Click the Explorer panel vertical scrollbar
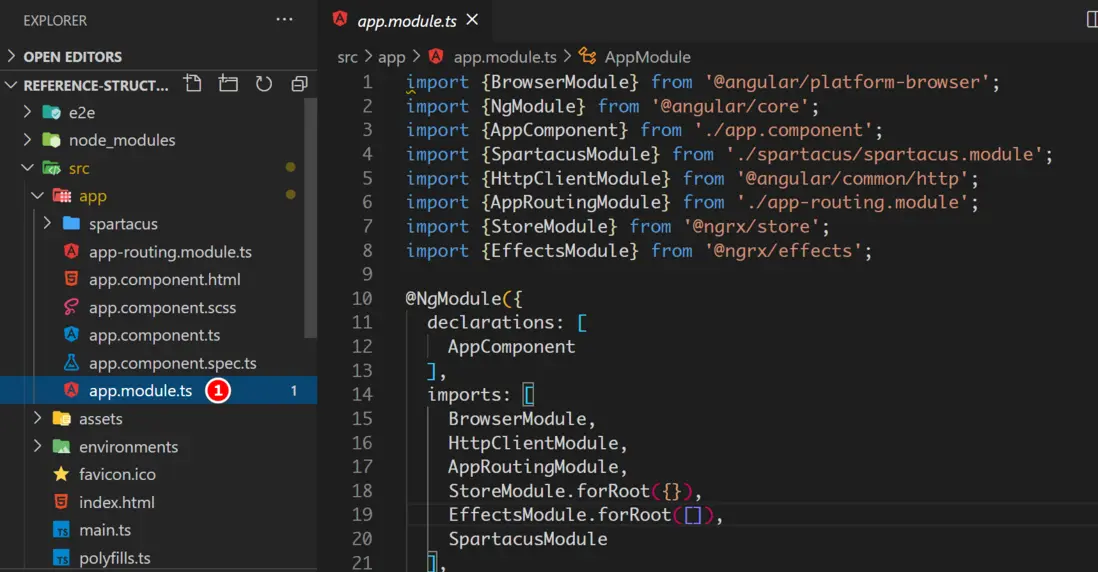The height and width of the screenshot is (572, 1098). (311, 220)
